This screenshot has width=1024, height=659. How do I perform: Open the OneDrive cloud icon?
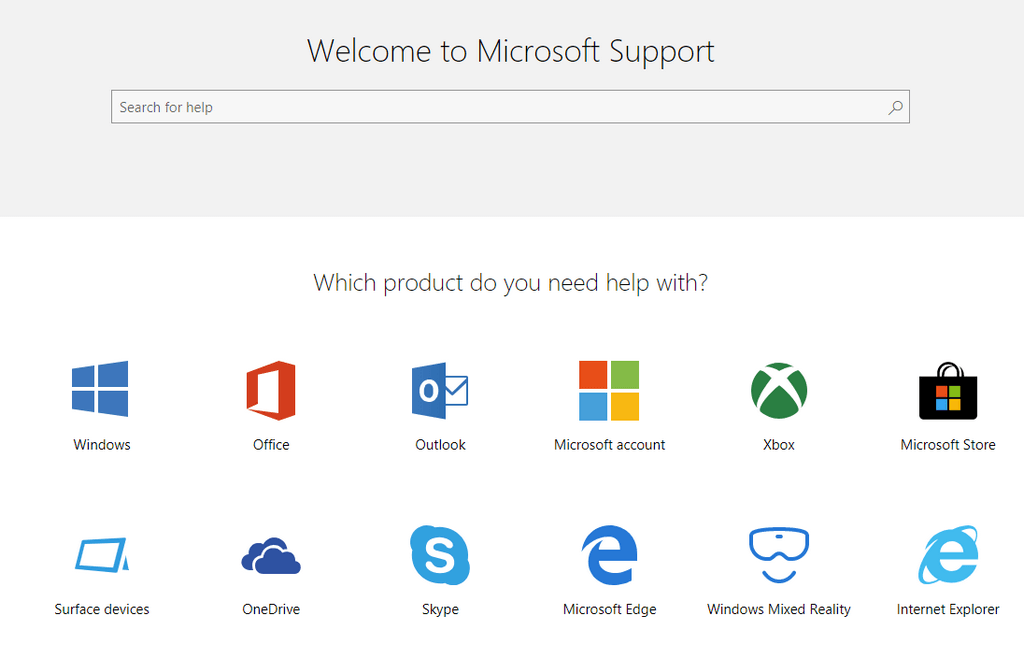[x=271, y=556]
